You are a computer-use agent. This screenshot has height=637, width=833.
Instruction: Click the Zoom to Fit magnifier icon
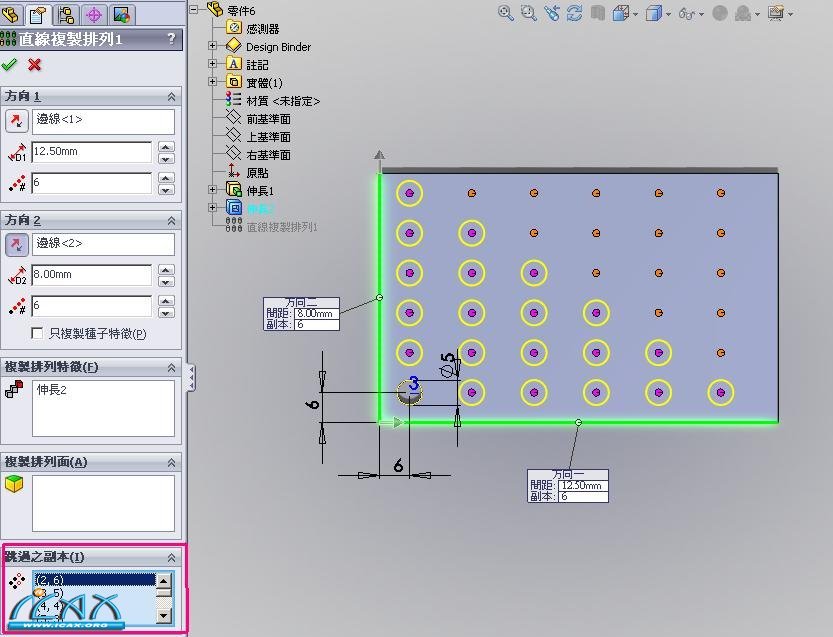point(505,13)
